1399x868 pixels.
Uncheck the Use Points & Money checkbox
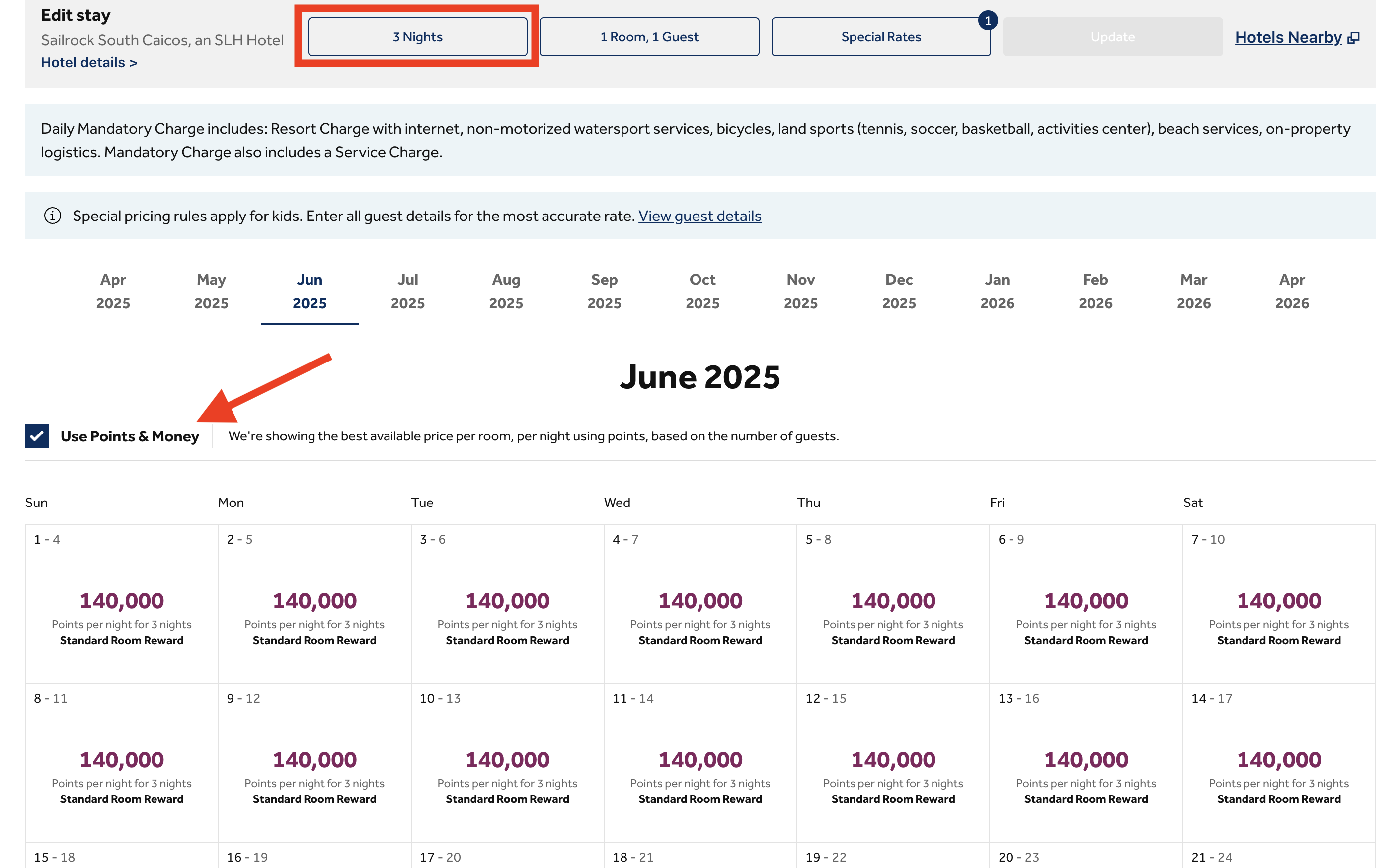pyautogui.click(x=37, y=436)
